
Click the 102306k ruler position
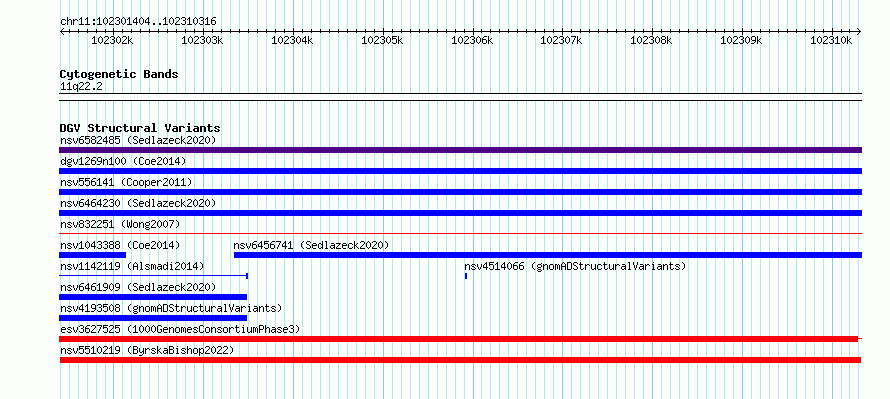pos(472,40)
